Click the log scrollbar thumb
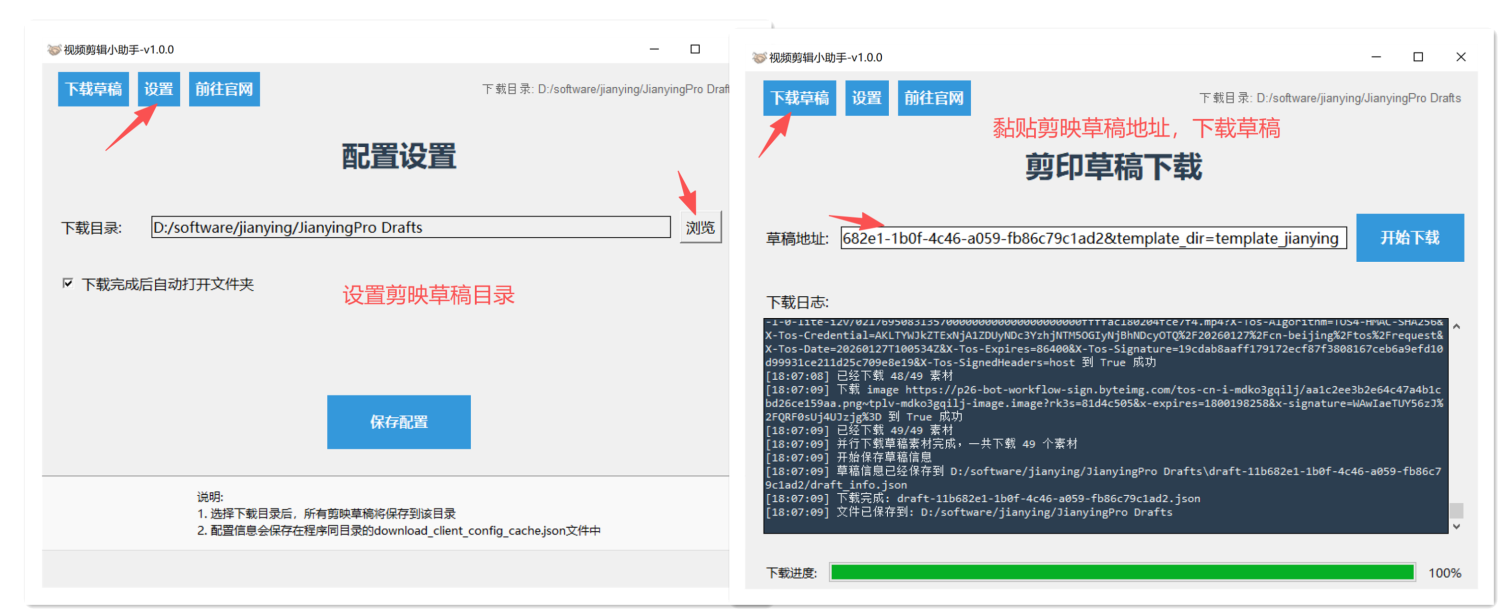The image size is (1500, 610). [1456, 509]
